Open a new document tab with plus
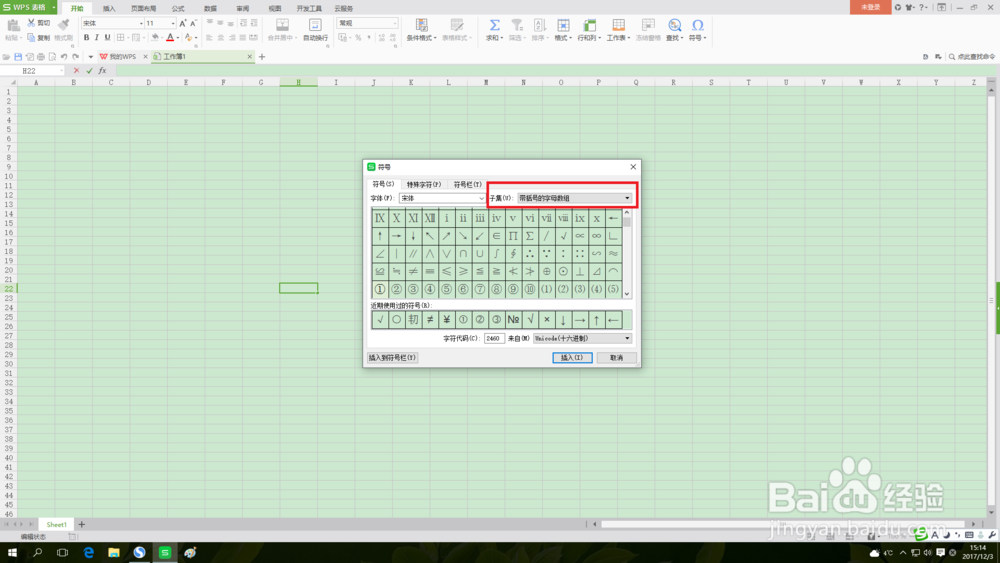Screen dimensions: 1000x563 261,57
